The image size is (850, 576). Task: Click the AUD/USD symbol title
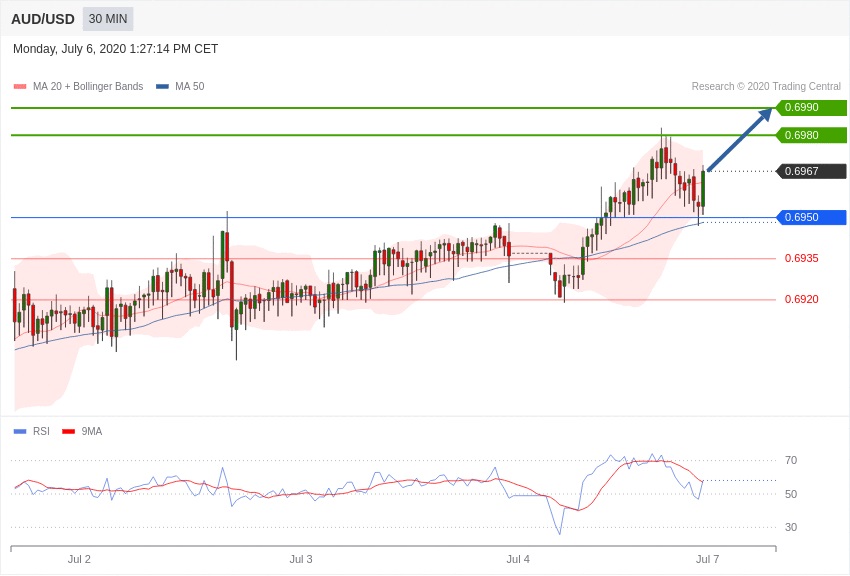pos(43,19)
